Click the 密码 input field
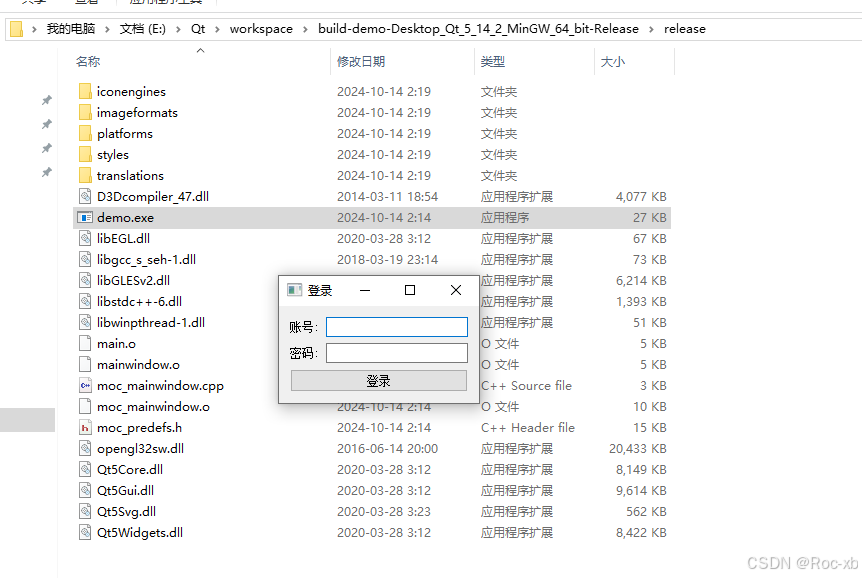This screenshot has width=862, height=578. [397, 353]
